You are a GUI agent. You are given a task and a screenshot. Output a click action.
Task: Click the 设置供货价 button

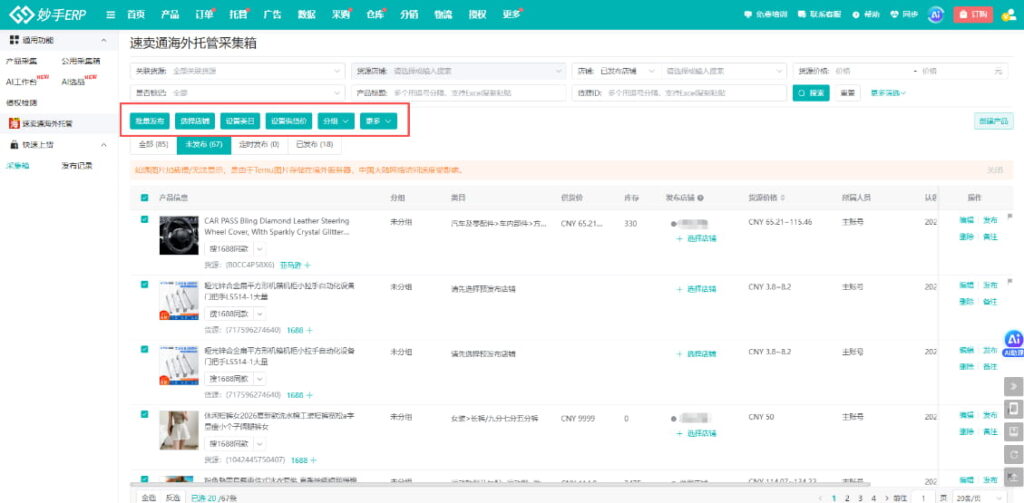[289, 121]
